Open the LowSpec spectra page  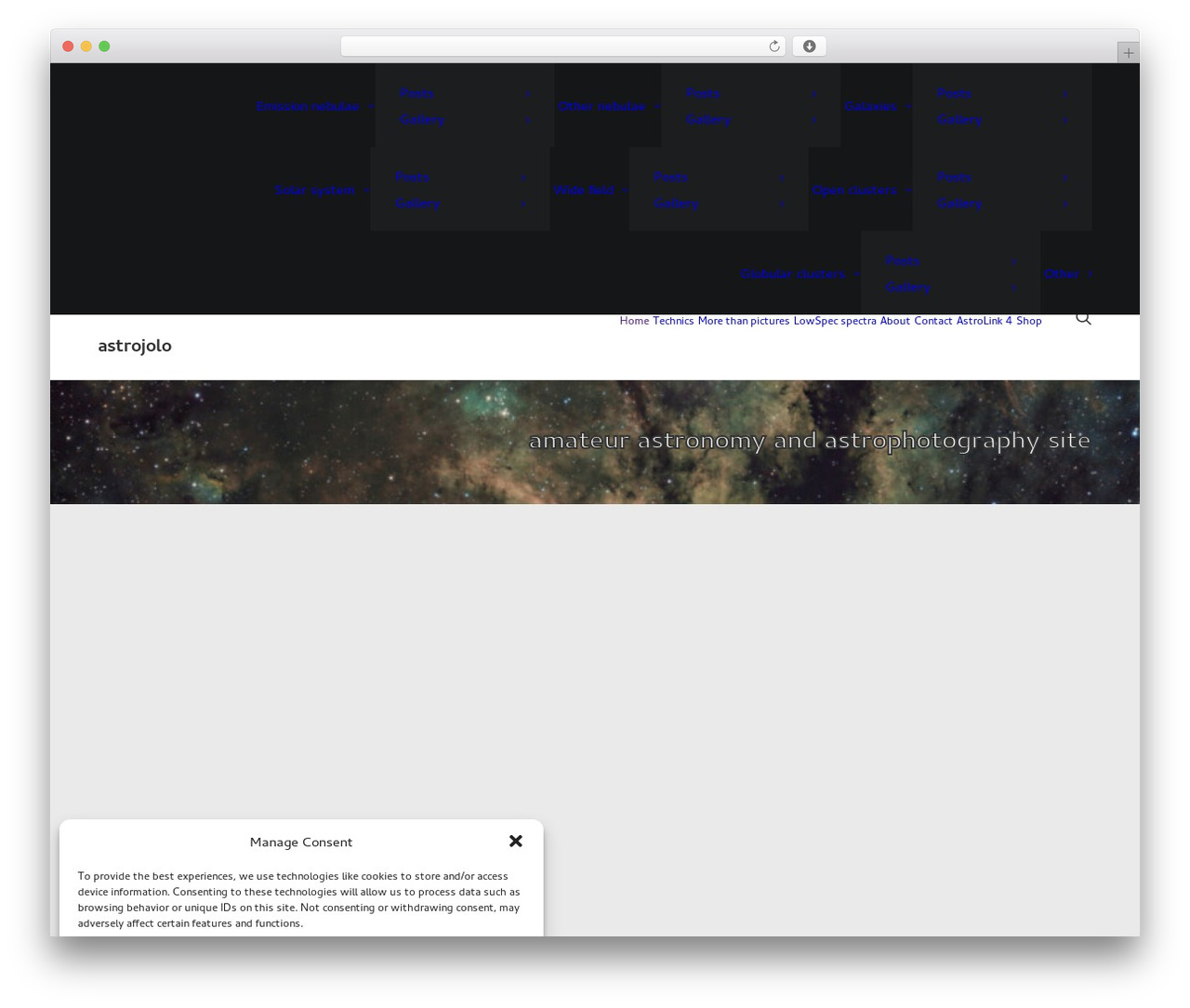[x=835, y=321]
